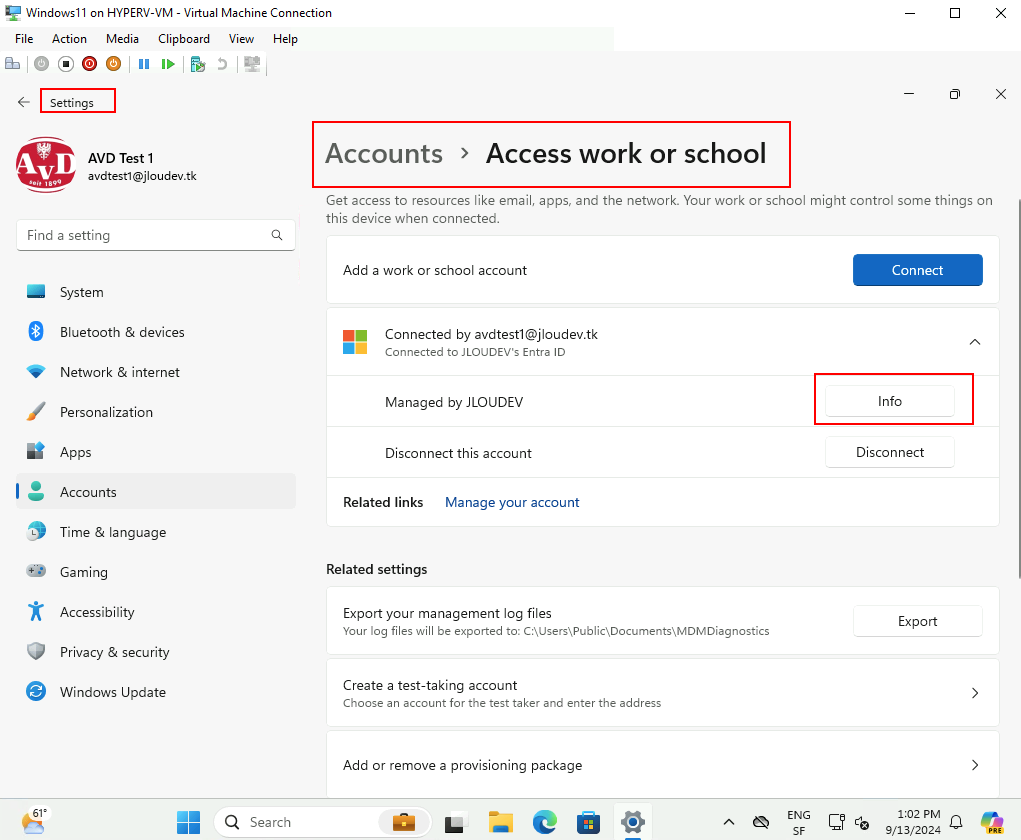The height and width of the screenshot is (840, 1021).
Task: Collapse the Connected by avdtest1 account section
Action: click(975, 342)
